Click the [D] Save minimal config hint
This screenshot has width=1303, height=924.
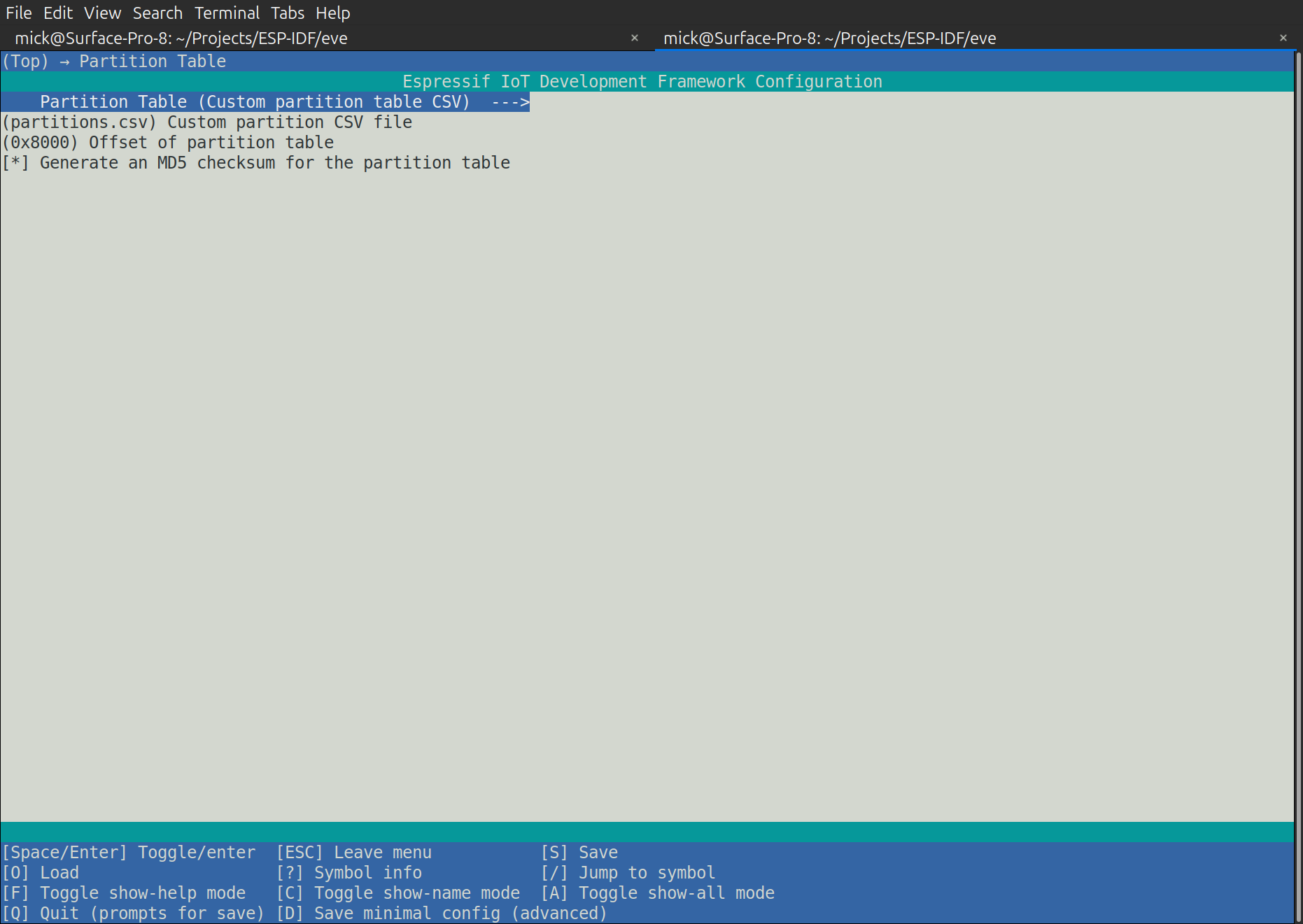click(442, 914)
